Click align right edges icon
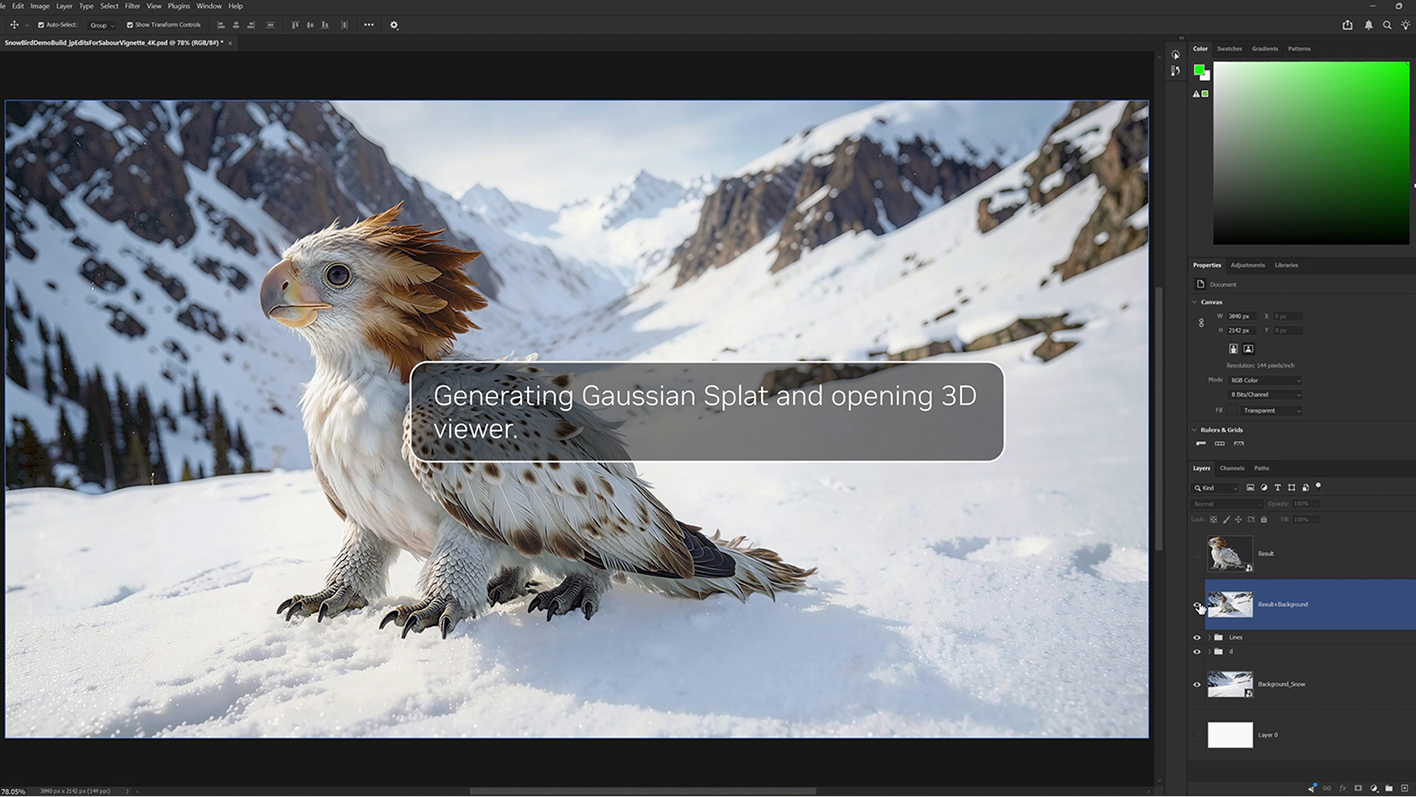 click(x=251, y=25)
